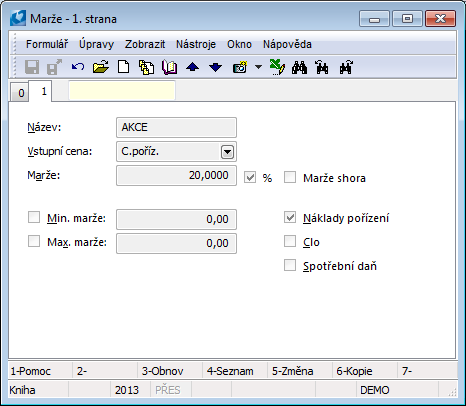Select tab 1
Image resolution: width=466 pixels, height=406 pixels.
click(x=41, y=91)
